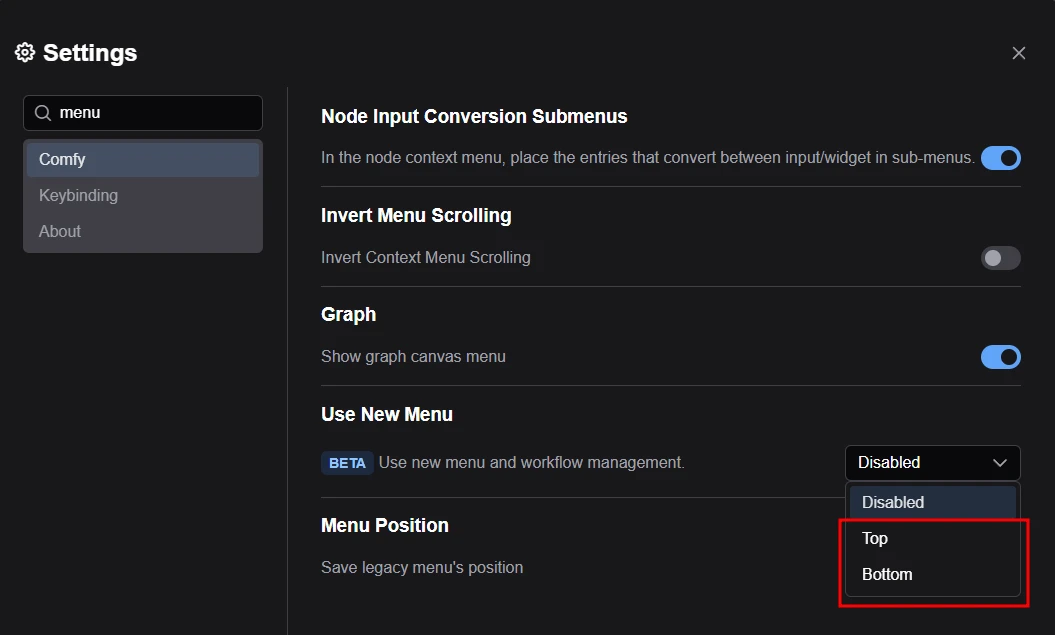Select the Comfy category in the sidebar

[x=143, y=160]
